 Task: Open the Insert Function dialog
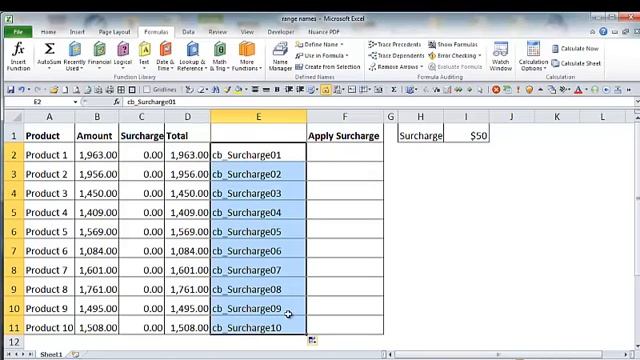18,56
